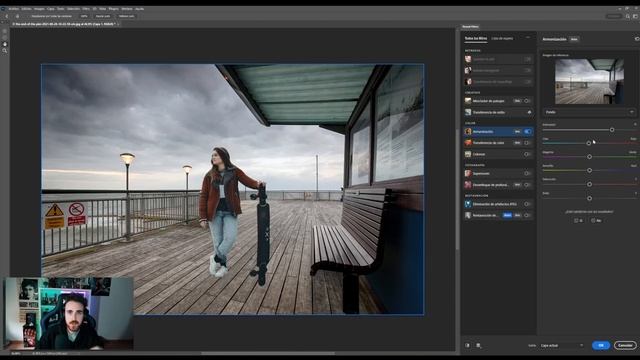This screenshot has height=360, width=640.
Task: Download Transferencia de estilo via cloud icon
Action: 529,112
